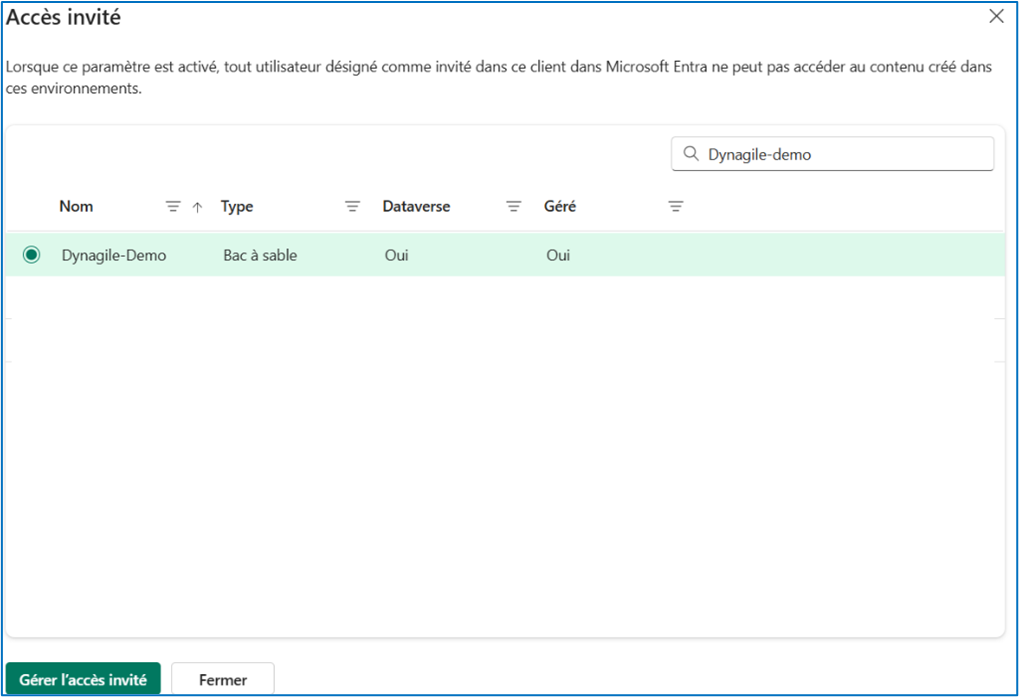Click the Géré column header
Screen dimensions: 1019x697
click(560, 207)
